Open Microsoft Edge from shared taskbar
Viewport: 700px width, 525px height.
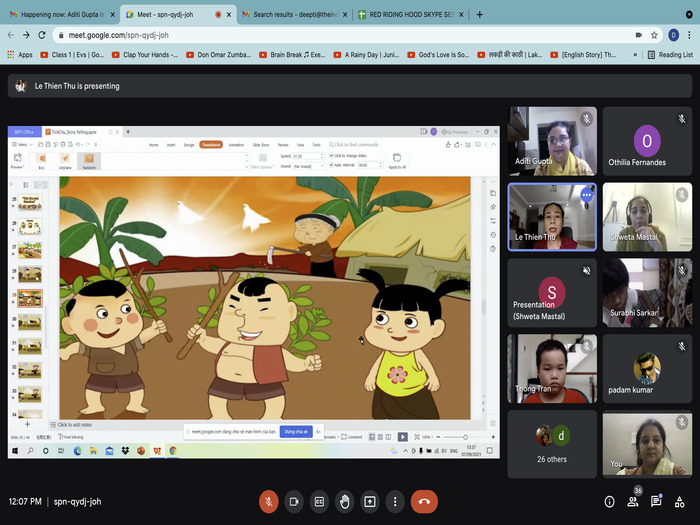coord(78,451)
